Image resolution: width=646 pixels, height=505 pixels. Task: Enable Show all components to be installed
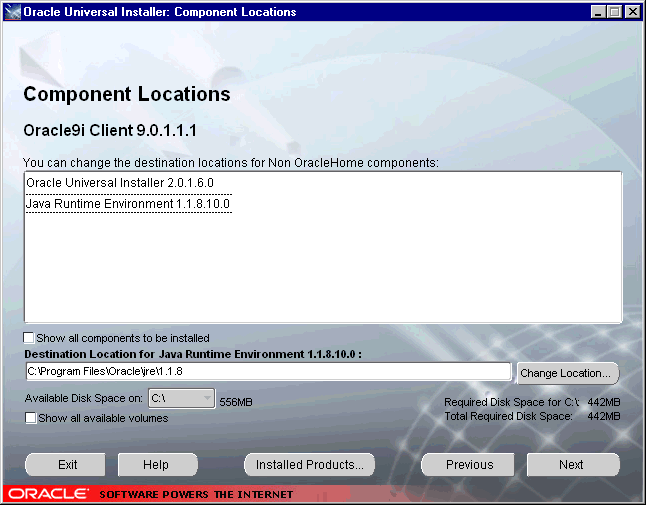coord(29,338)
